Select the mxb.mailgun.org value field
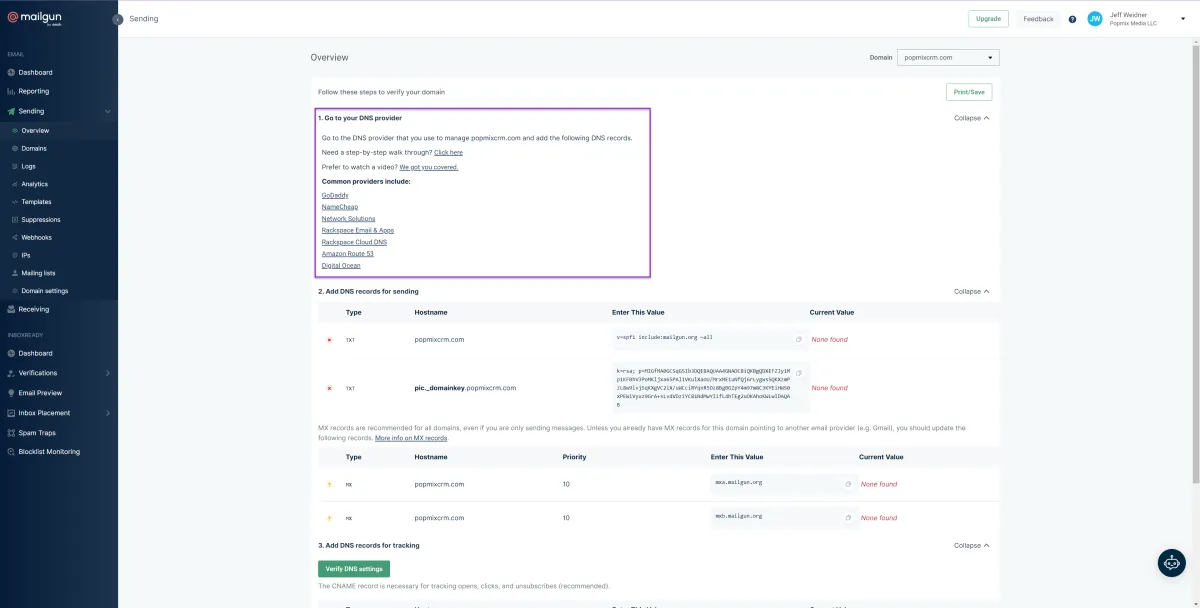The width and height of the screenshot is (1200, 608). [784, 518]
